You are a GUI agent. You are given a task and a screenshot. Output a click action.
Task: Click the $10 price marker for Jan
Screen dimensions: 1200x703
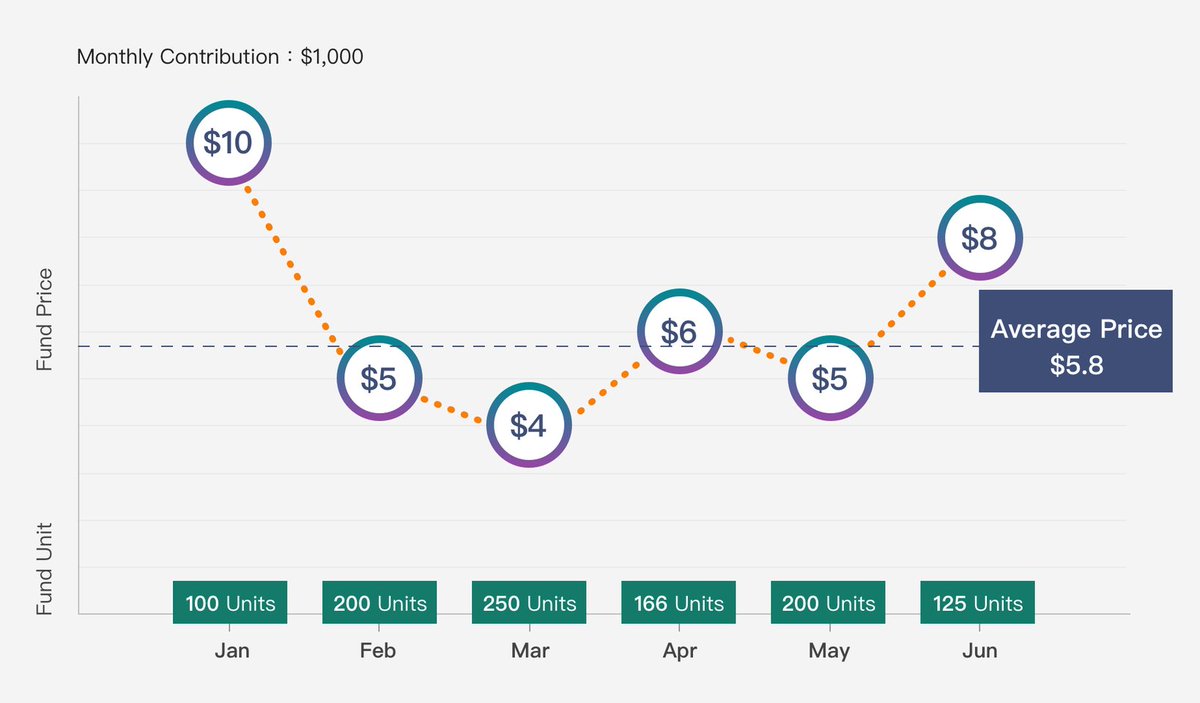click(229, 143)
